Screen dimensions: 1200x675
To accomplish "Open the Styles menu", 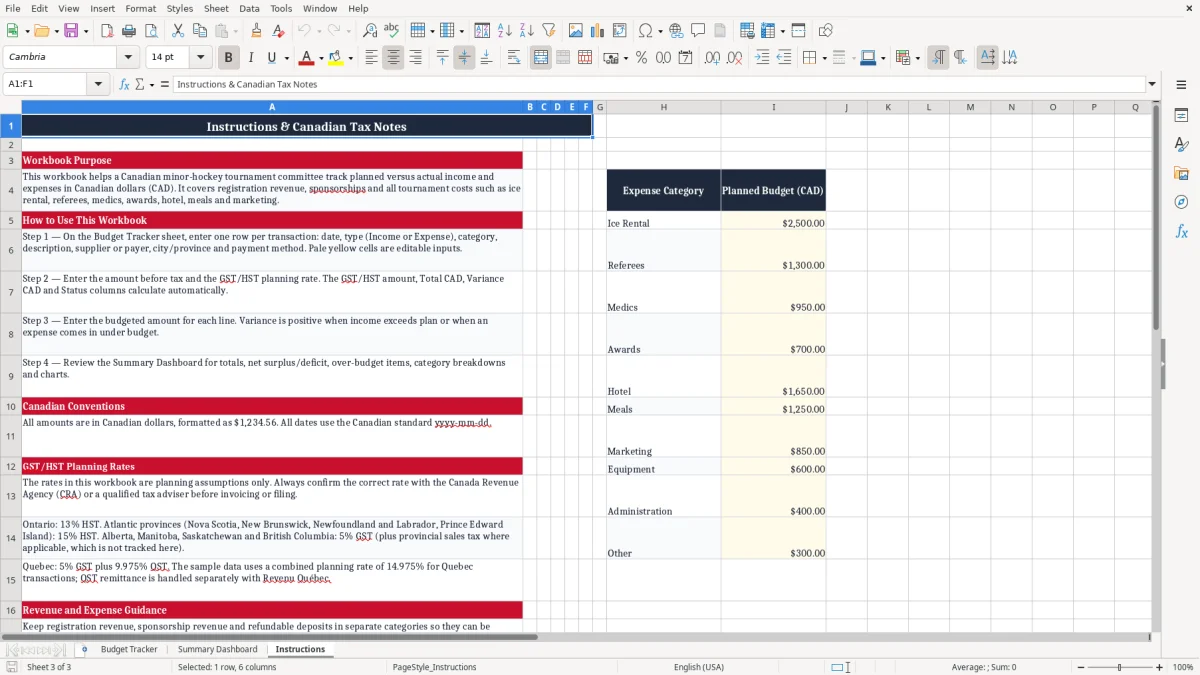I will coord(180,8).
